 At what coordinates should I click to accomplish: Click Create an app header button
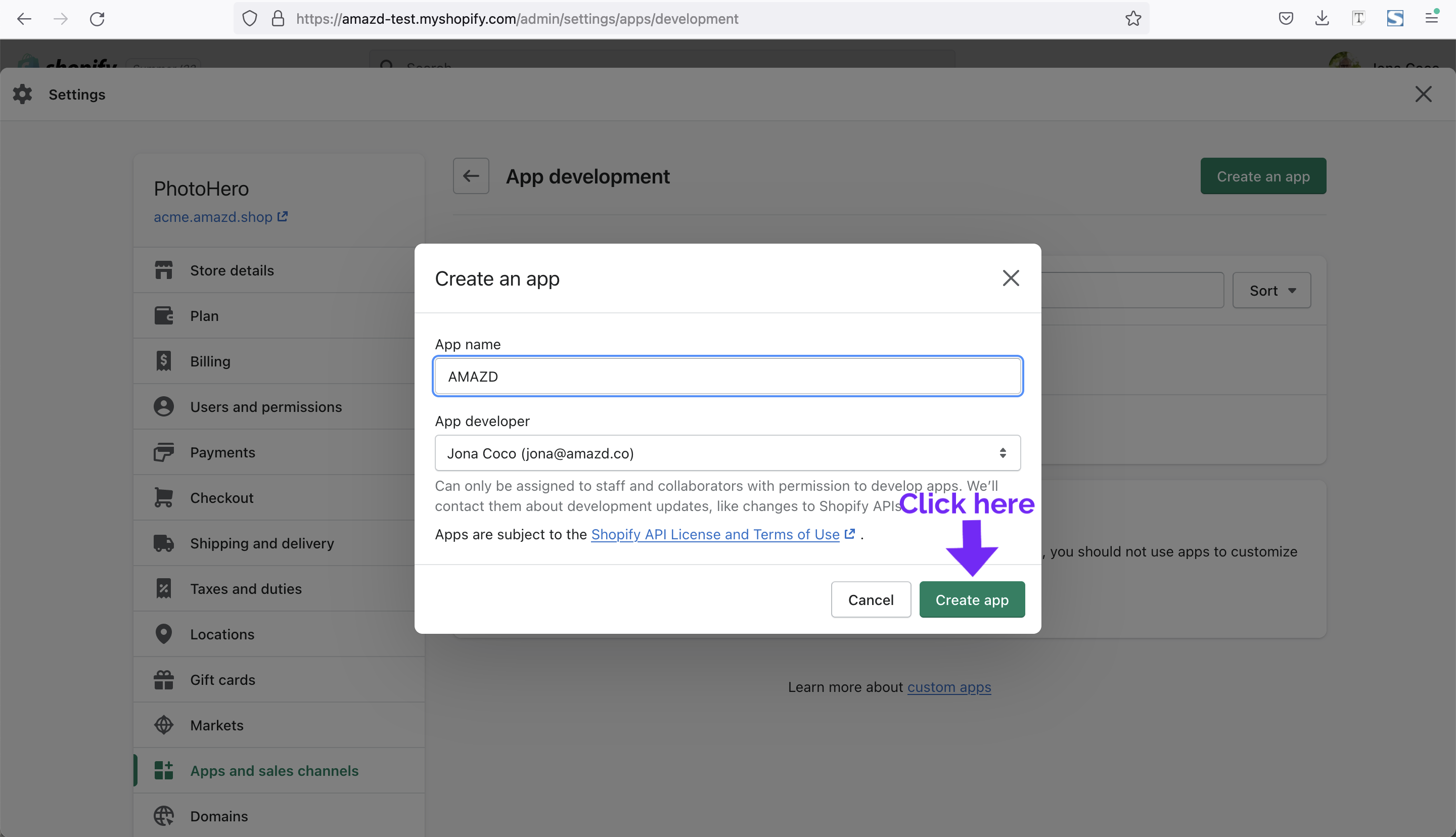[1263, 176]
